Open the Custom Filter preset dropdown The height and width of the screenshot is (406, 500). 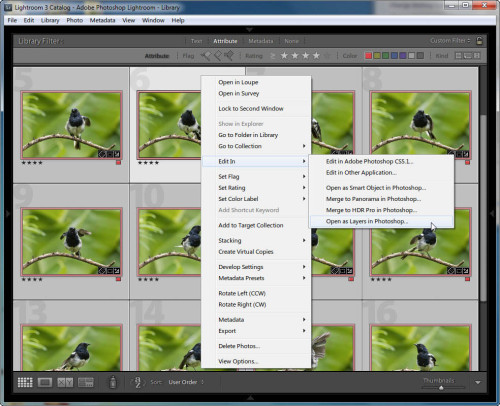click(450, 40)
